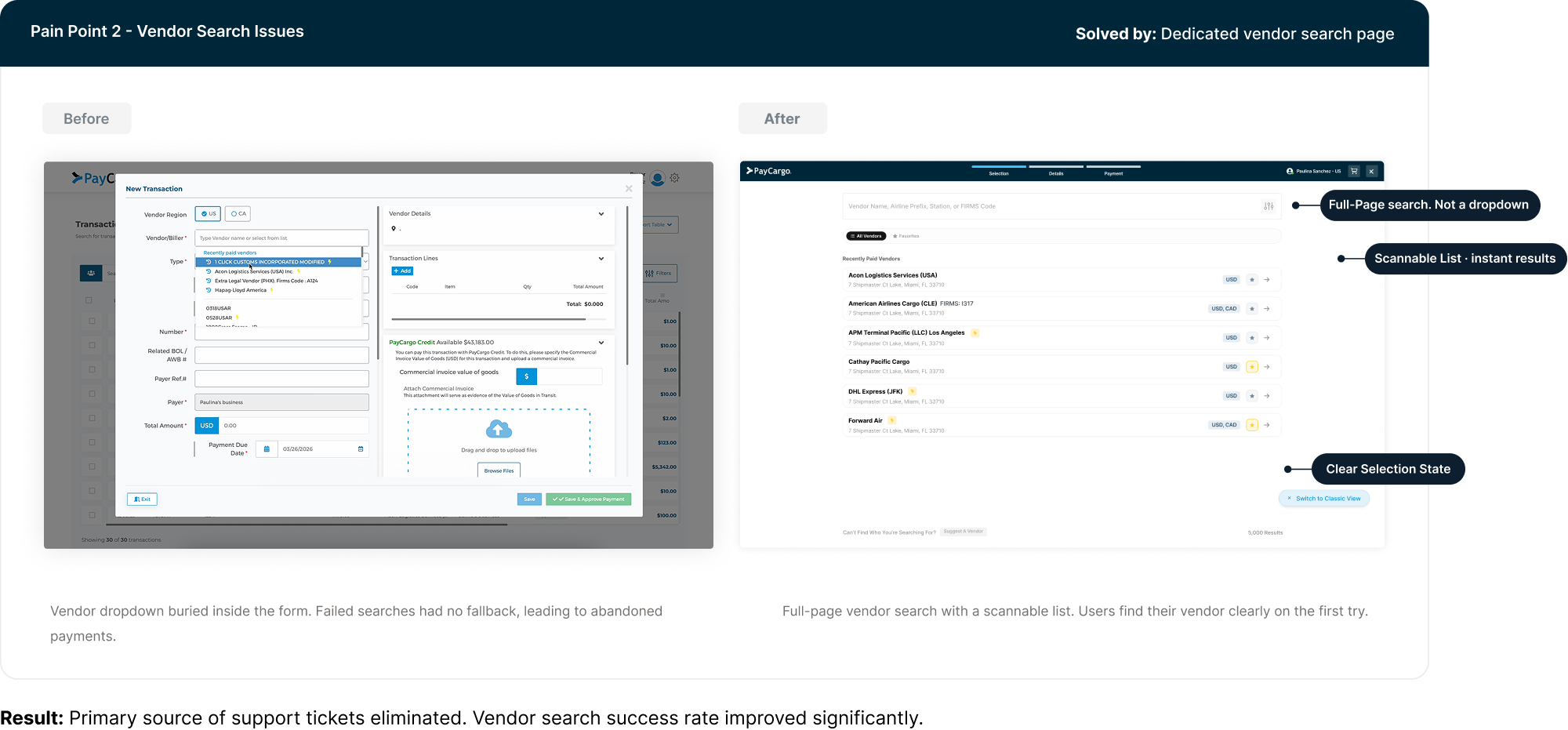The height and width of the screenshot is (730, 1568).
Task: Open American Airlines Cargo (CLE) arrow
Action: tap(1267, 309)
